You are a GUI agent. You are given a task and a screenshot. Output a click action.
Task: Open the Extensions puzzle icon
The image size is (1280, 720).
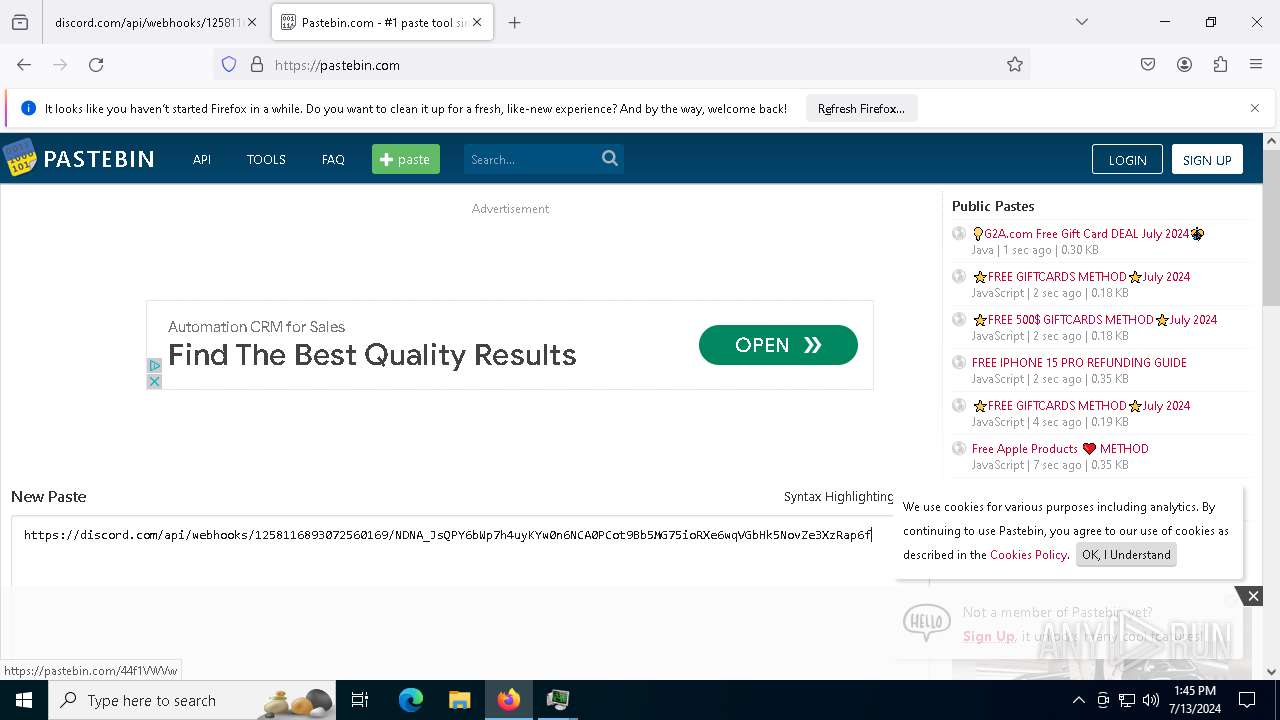pos(1220,64)
